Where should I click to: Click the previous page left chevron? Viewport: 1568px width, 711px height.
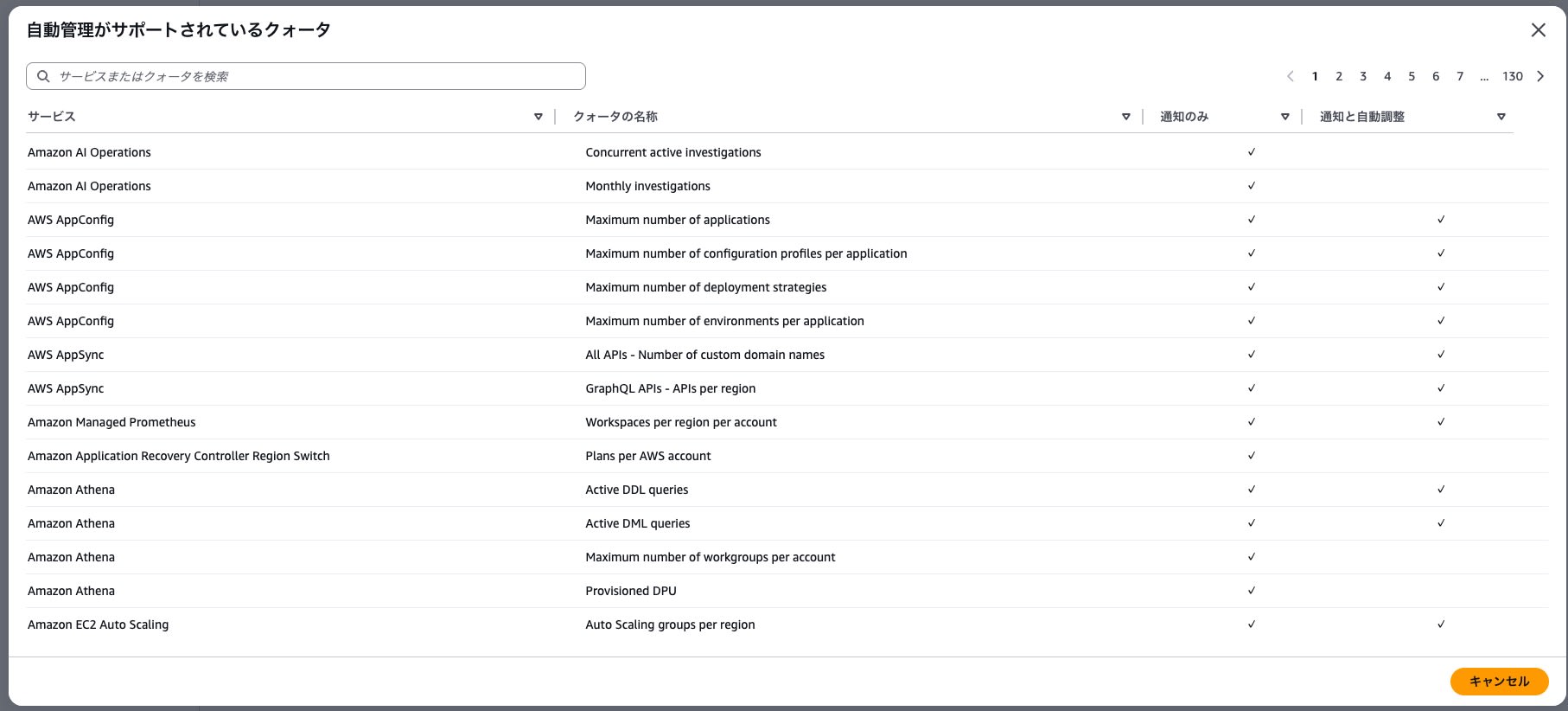pos(1291,76)
